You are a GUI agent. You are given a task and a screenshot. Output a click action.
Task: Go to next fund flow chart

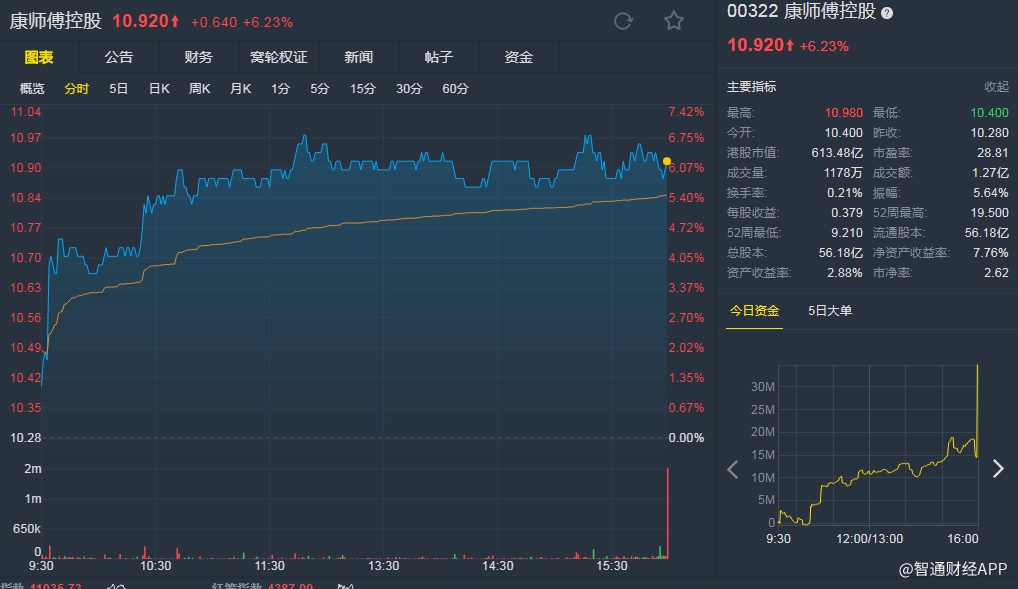(997, 469)
